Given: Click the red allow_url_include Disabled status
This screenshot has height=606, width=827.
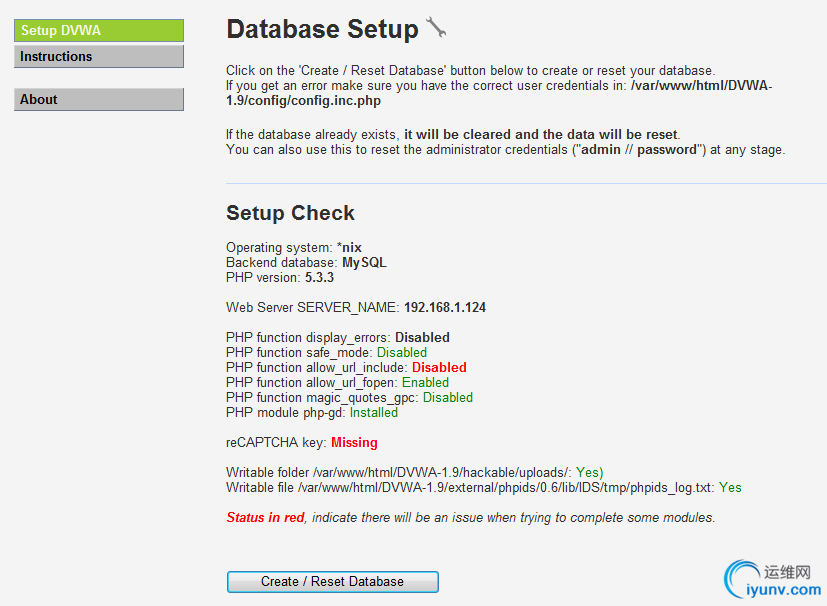Looking at the screenshot, I should [439, 367].
